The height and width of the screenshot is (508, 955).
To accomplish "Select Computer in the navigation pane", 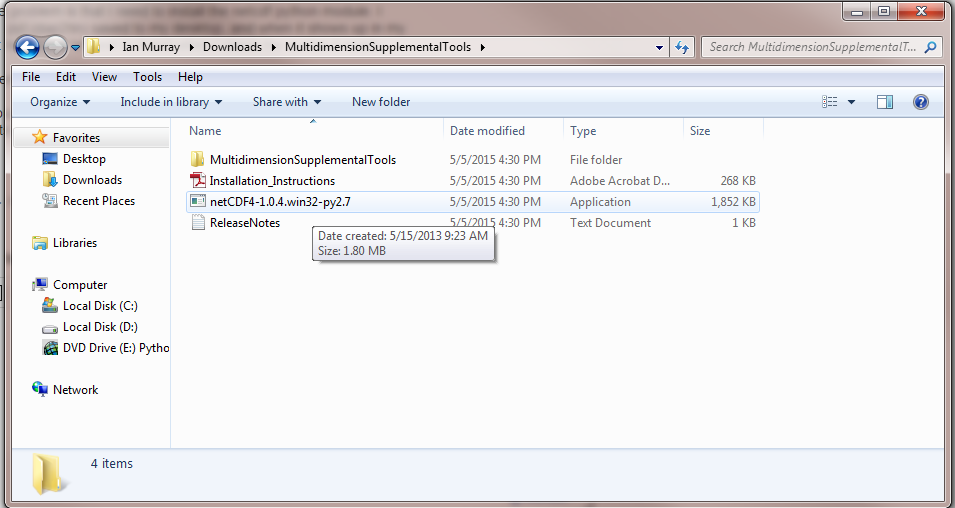I will pos(80,285).
